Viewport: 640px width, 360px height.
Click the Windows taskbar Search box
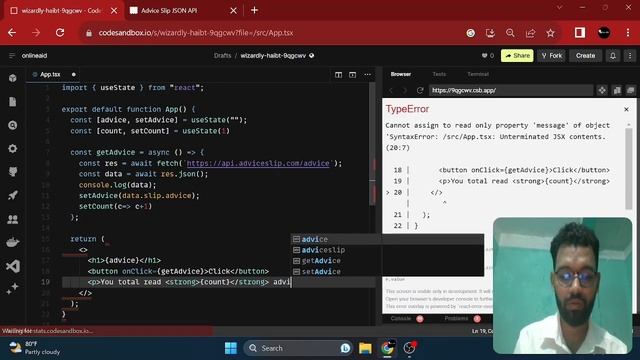click(299, 348)
